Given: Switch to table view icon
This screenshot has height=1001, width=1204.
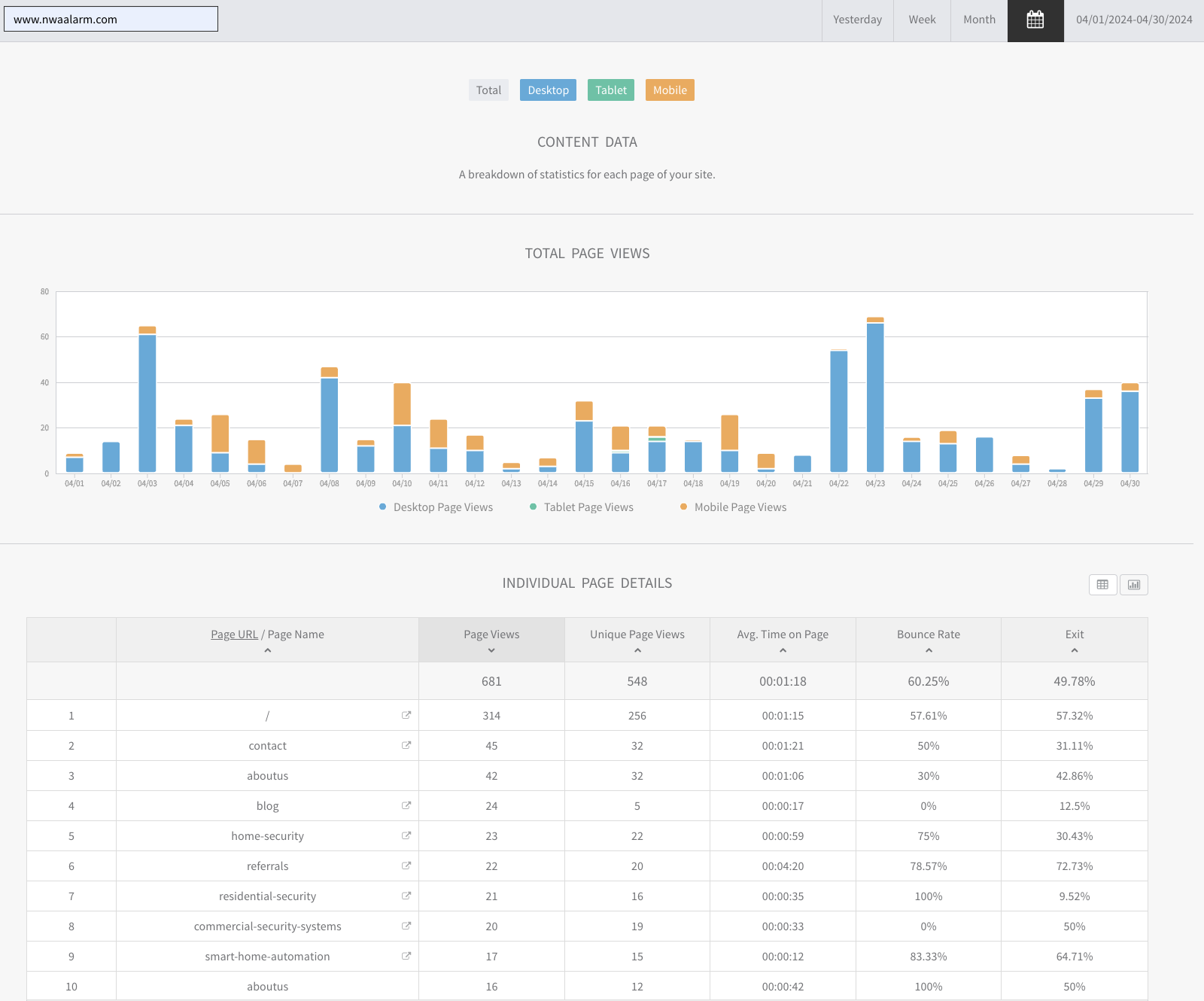Looking at the screenshot, I should 1102,585.
